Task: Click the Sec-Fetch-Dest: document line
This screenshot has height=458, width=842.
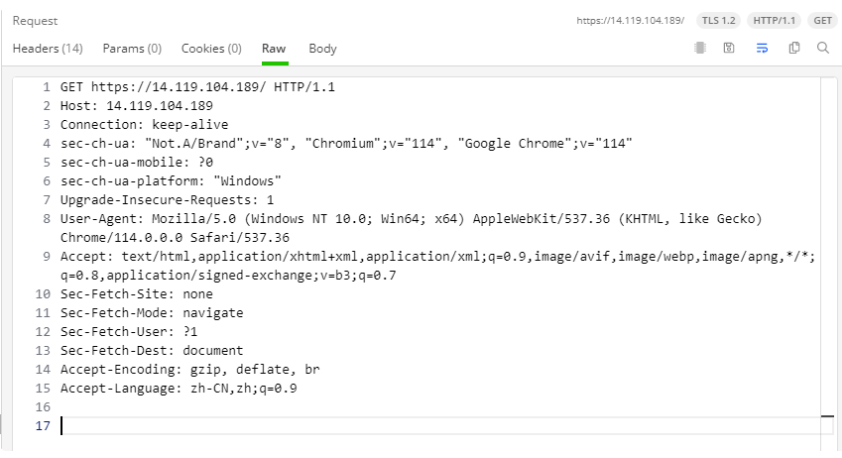Action: (151, 350)
